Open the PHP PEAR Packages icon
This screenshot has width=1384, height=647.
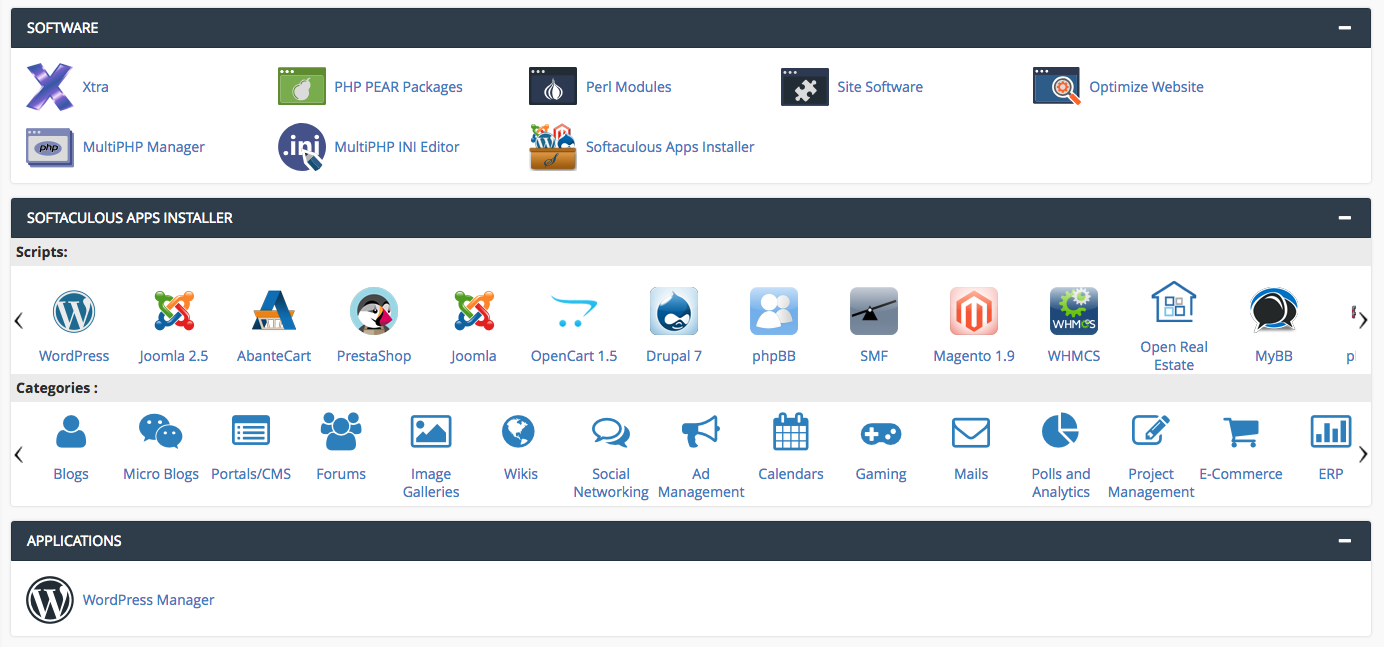click(x=301, y=86)
